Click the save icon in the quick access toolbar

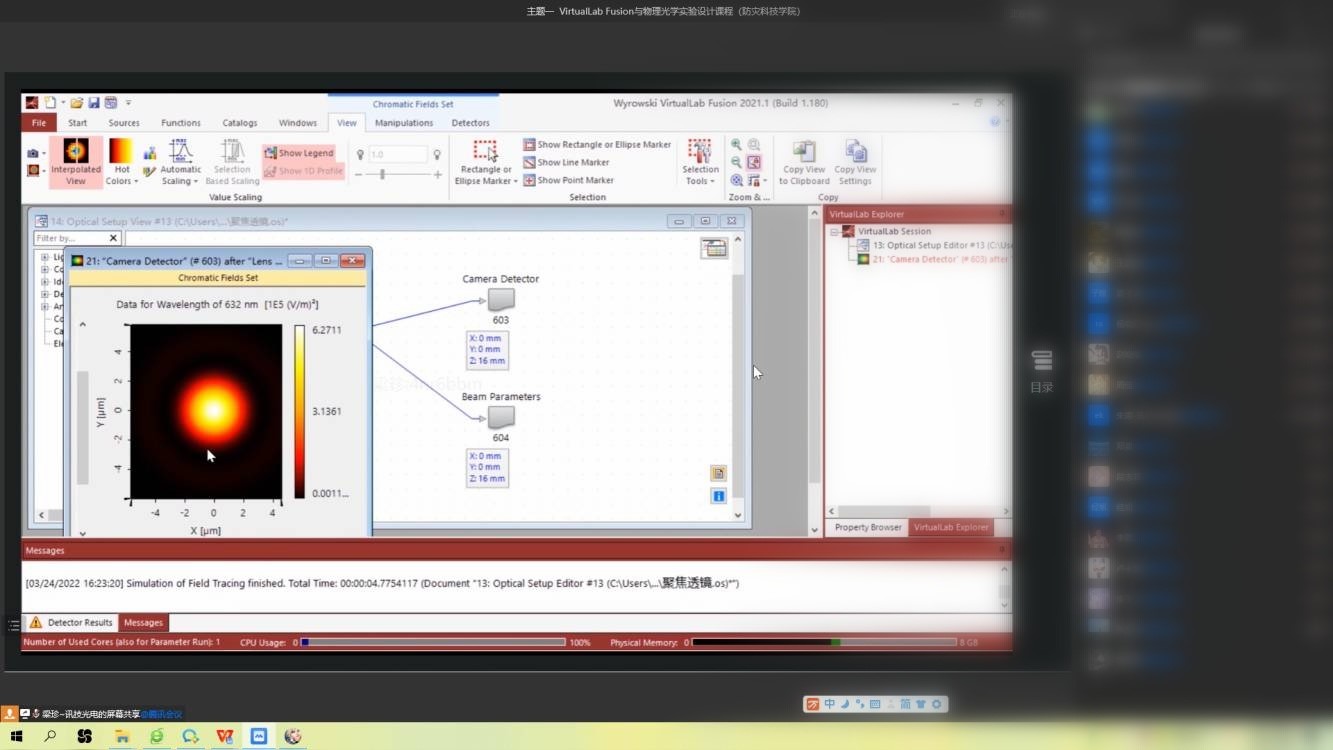pos(93,103)
